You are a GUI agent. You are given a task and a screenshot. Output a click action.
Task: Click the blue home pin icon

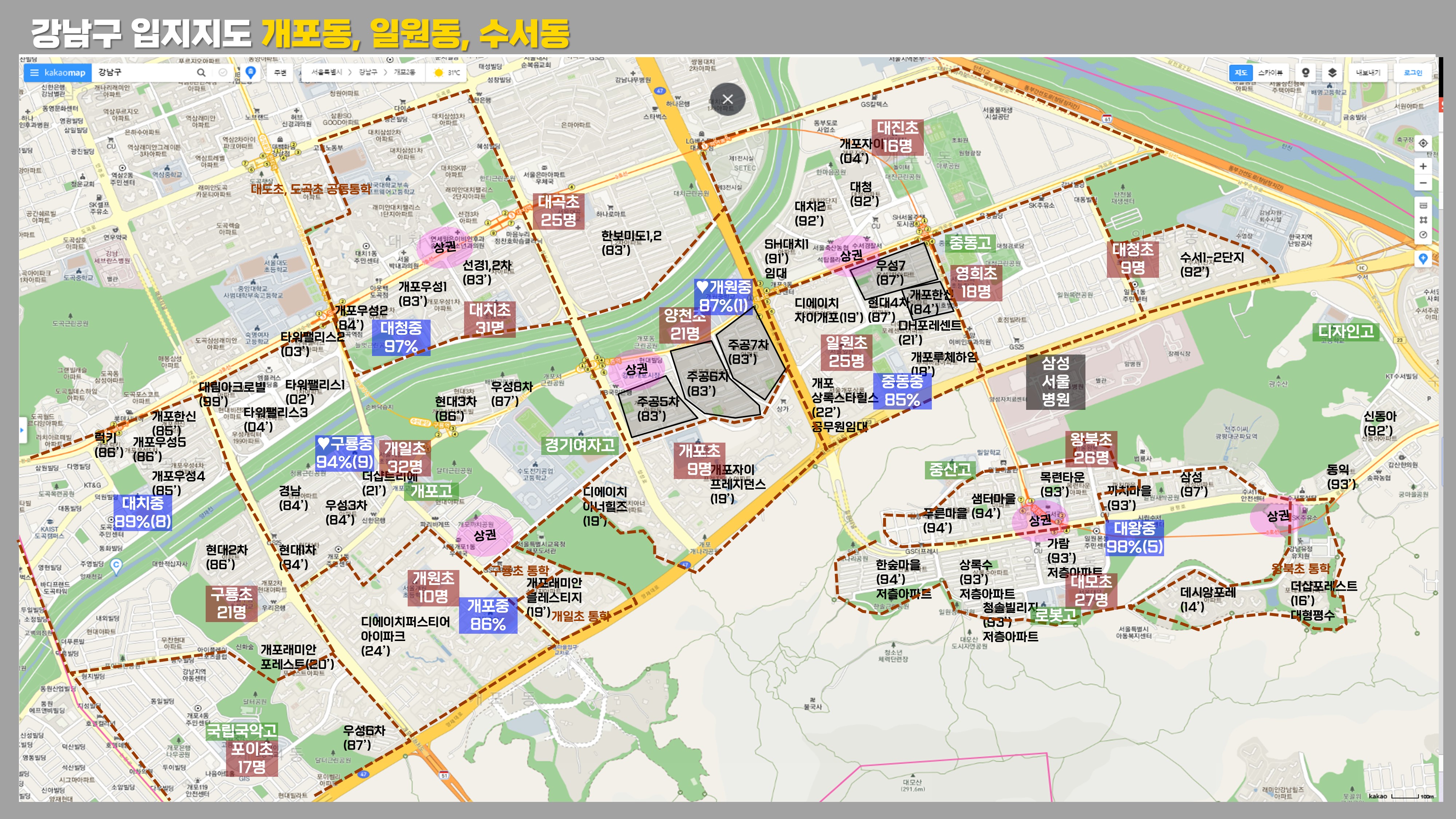point(251,72)
